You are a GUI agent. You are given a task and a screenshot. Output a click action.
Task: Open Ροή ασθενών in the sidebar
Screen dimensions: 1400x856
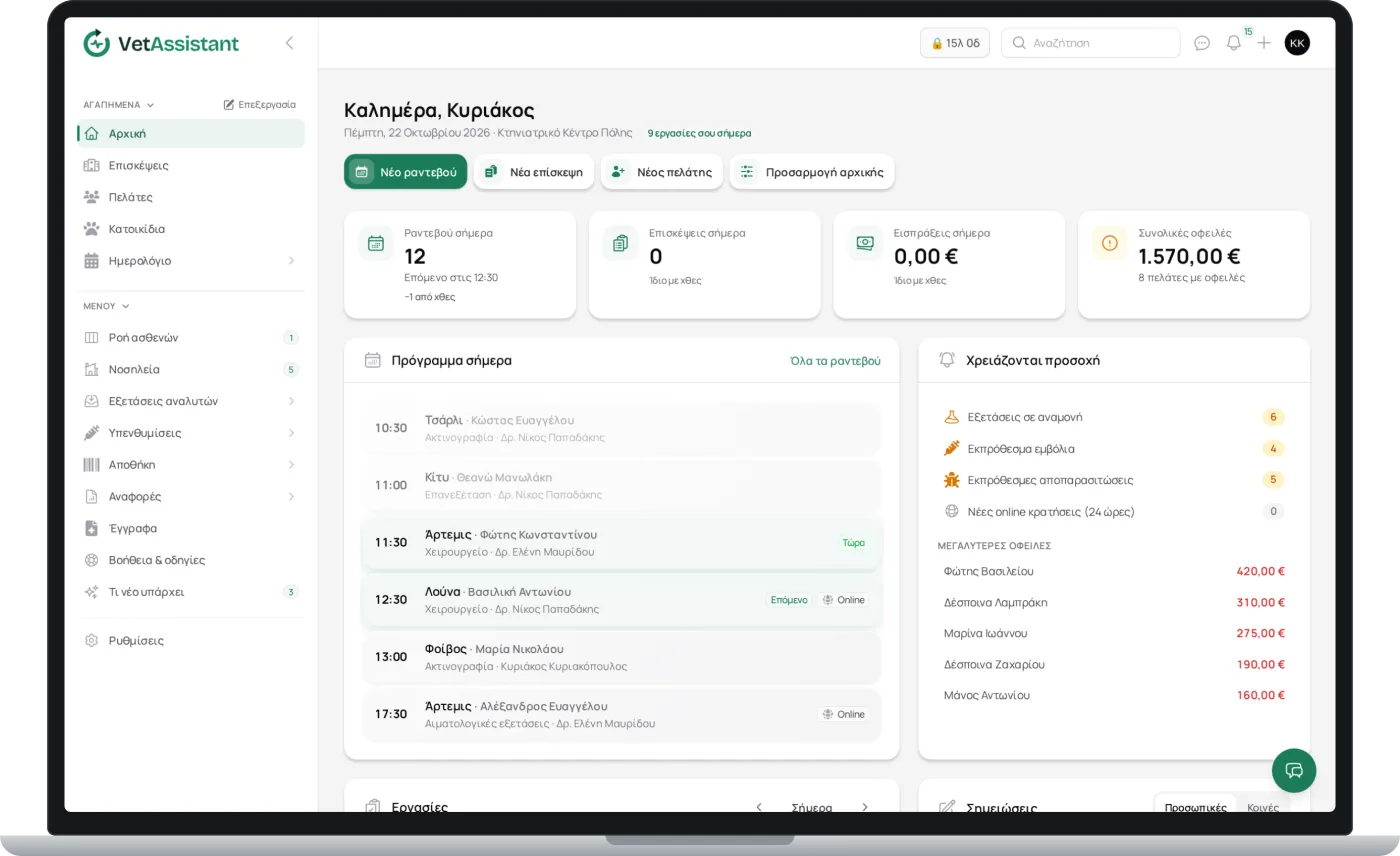coord(191,338)
